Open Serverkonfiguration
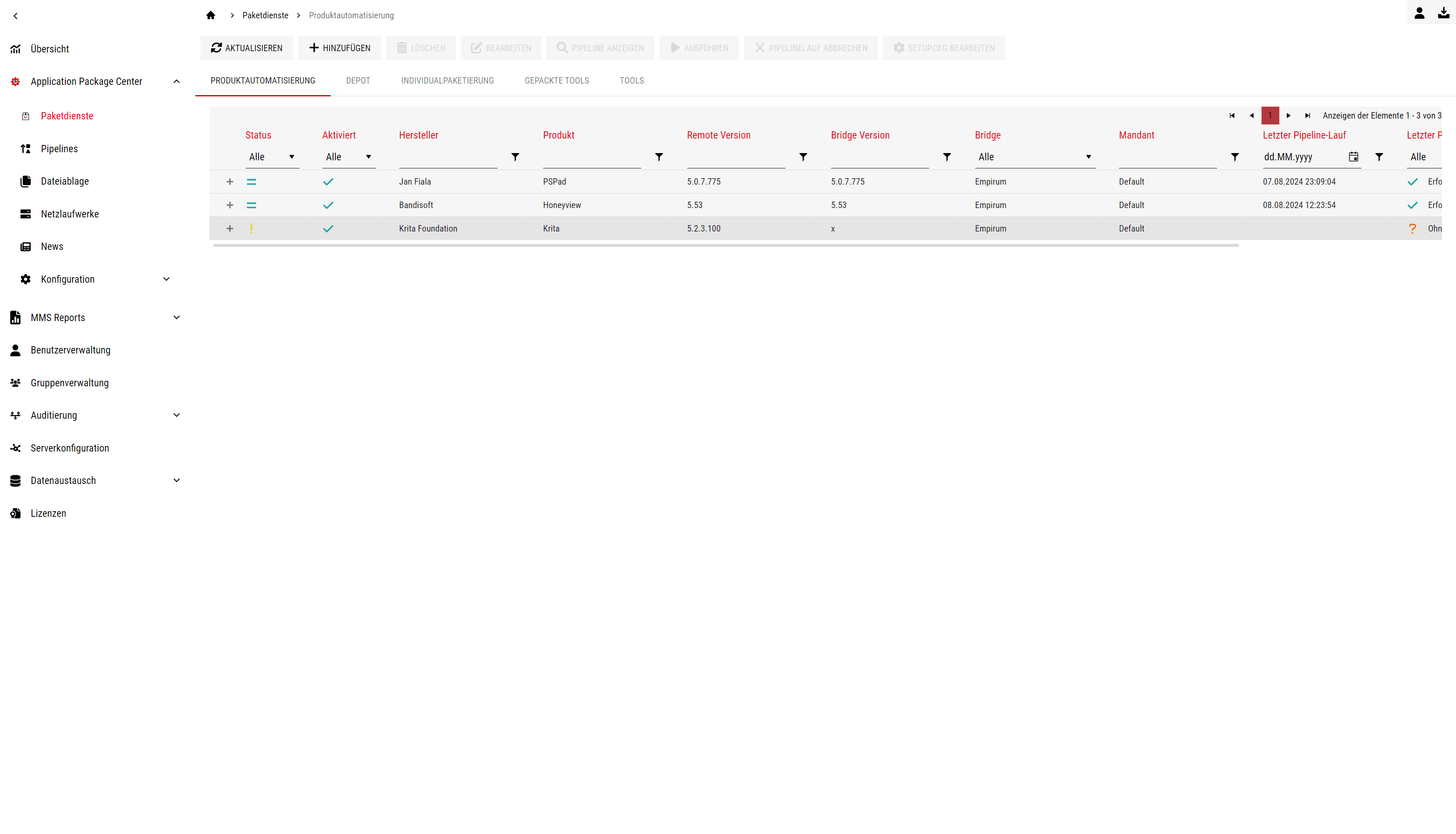The image size is (1456, 834). [70, 449]
